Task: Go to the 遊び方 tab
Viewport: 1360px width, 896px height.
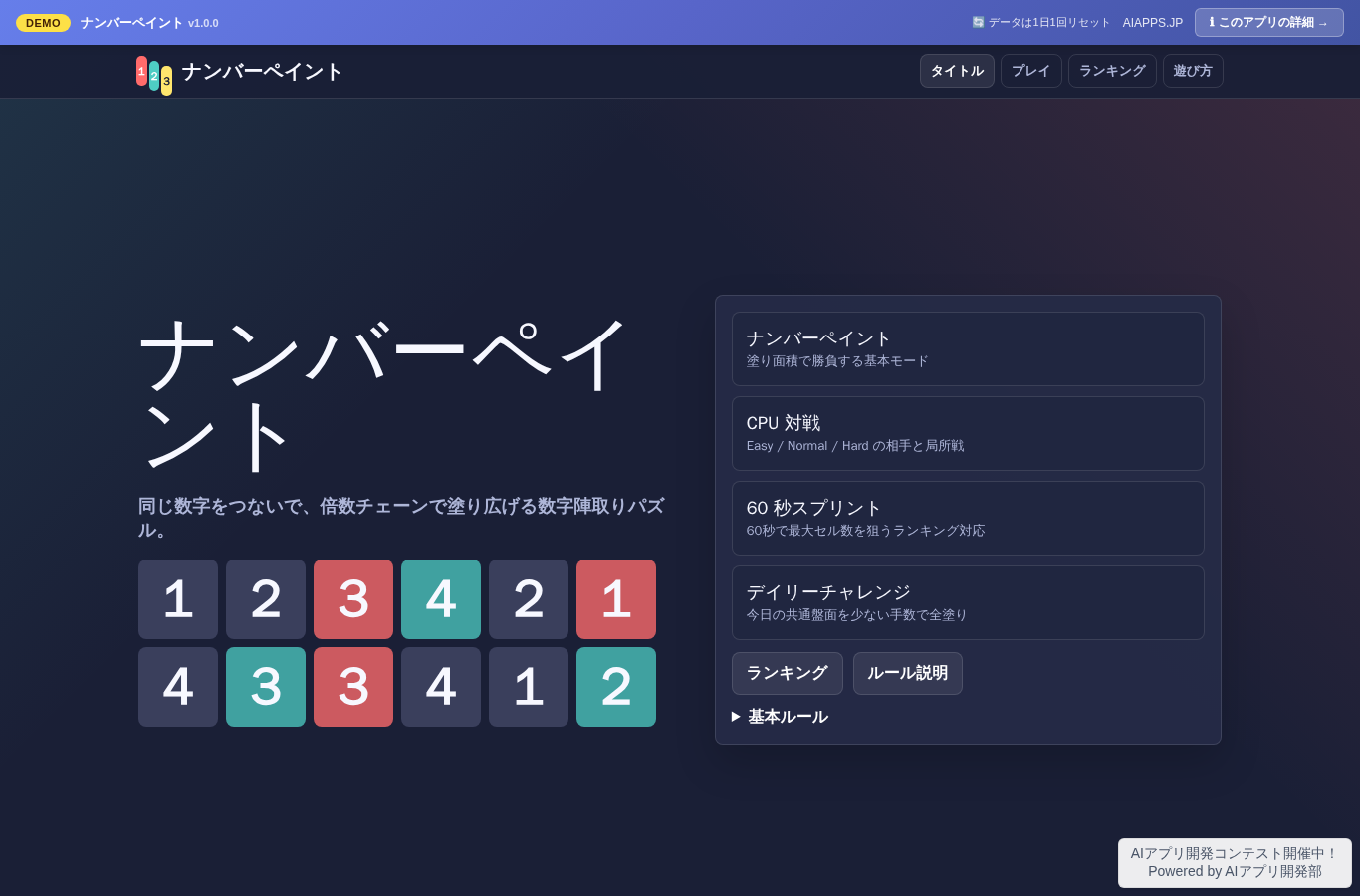Action: (1193, 71)
